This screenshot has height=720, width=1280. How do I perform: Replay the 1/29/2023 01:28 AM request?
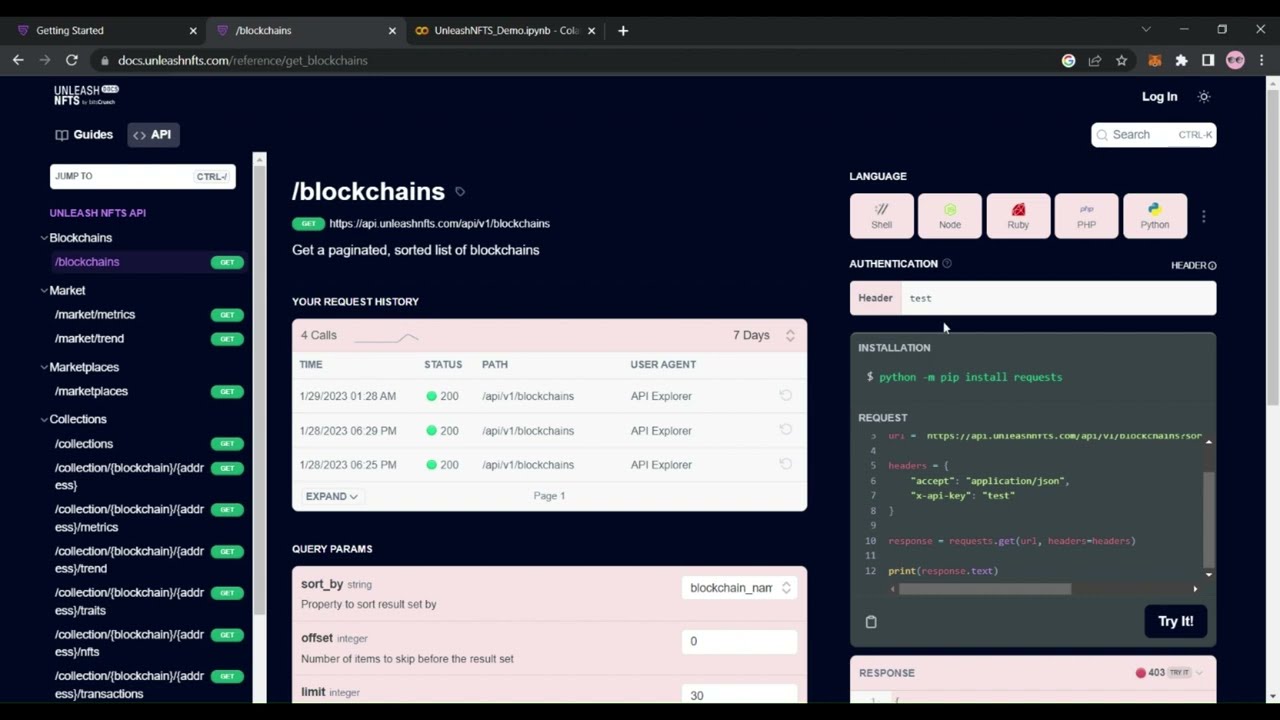point(786,396)
